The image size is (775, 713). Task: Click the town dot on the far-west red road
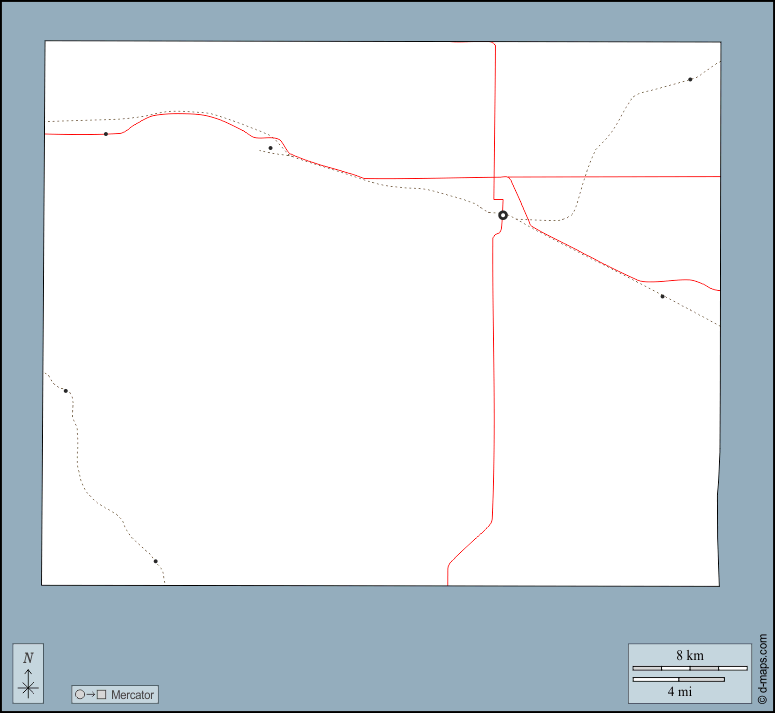tap(106, 133)
